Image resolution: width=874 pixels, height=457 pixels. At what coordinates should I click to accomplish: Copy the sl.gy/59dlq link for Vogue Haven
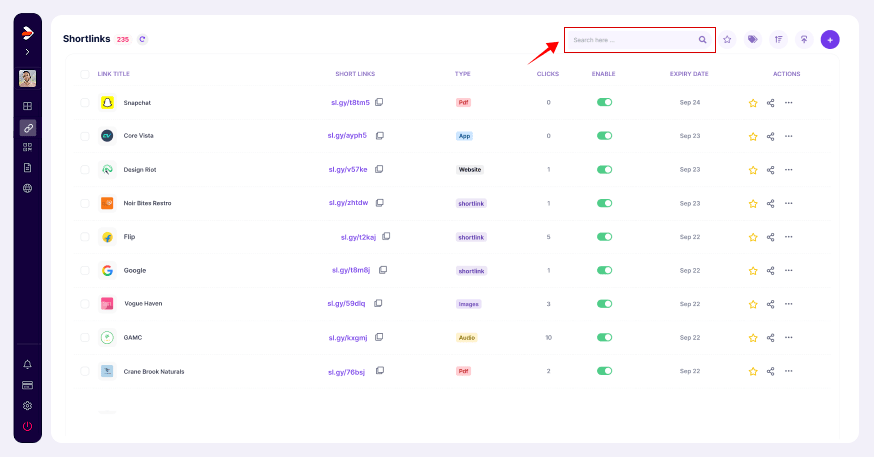[x=378, y=303]
